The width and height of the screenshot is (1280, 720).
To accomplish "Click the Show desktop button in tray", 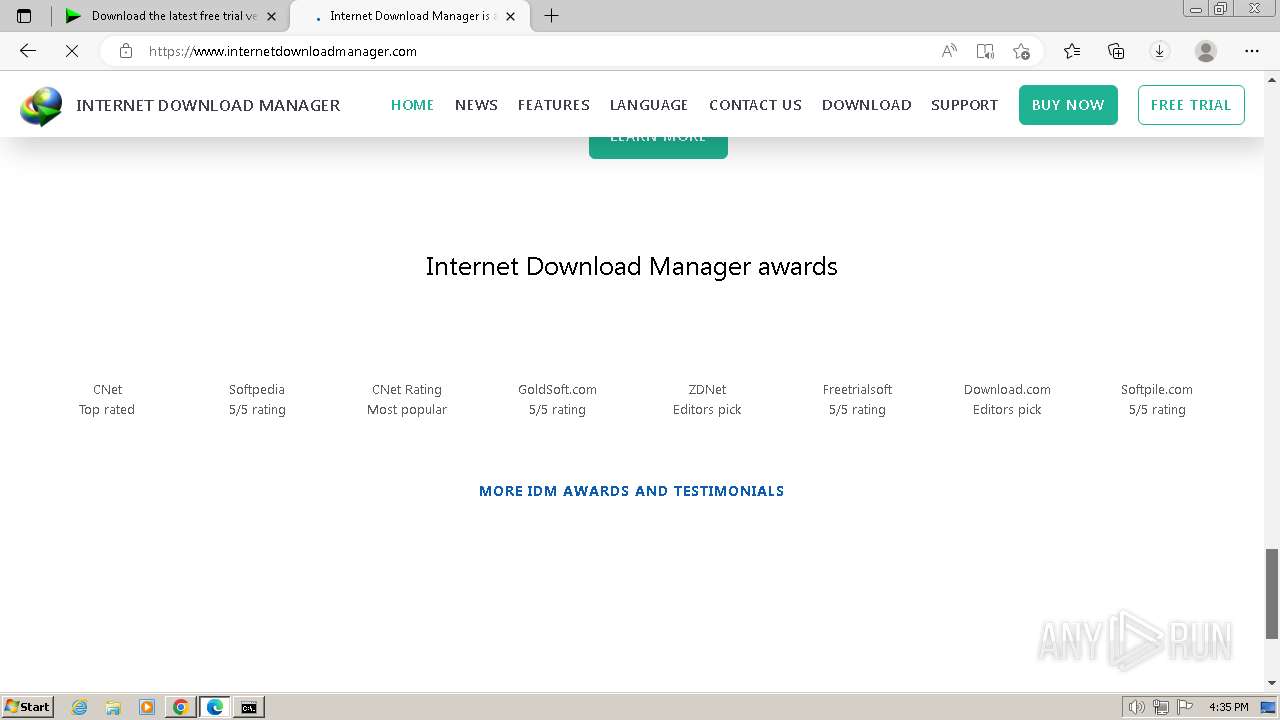I will tap(1268, 707).
